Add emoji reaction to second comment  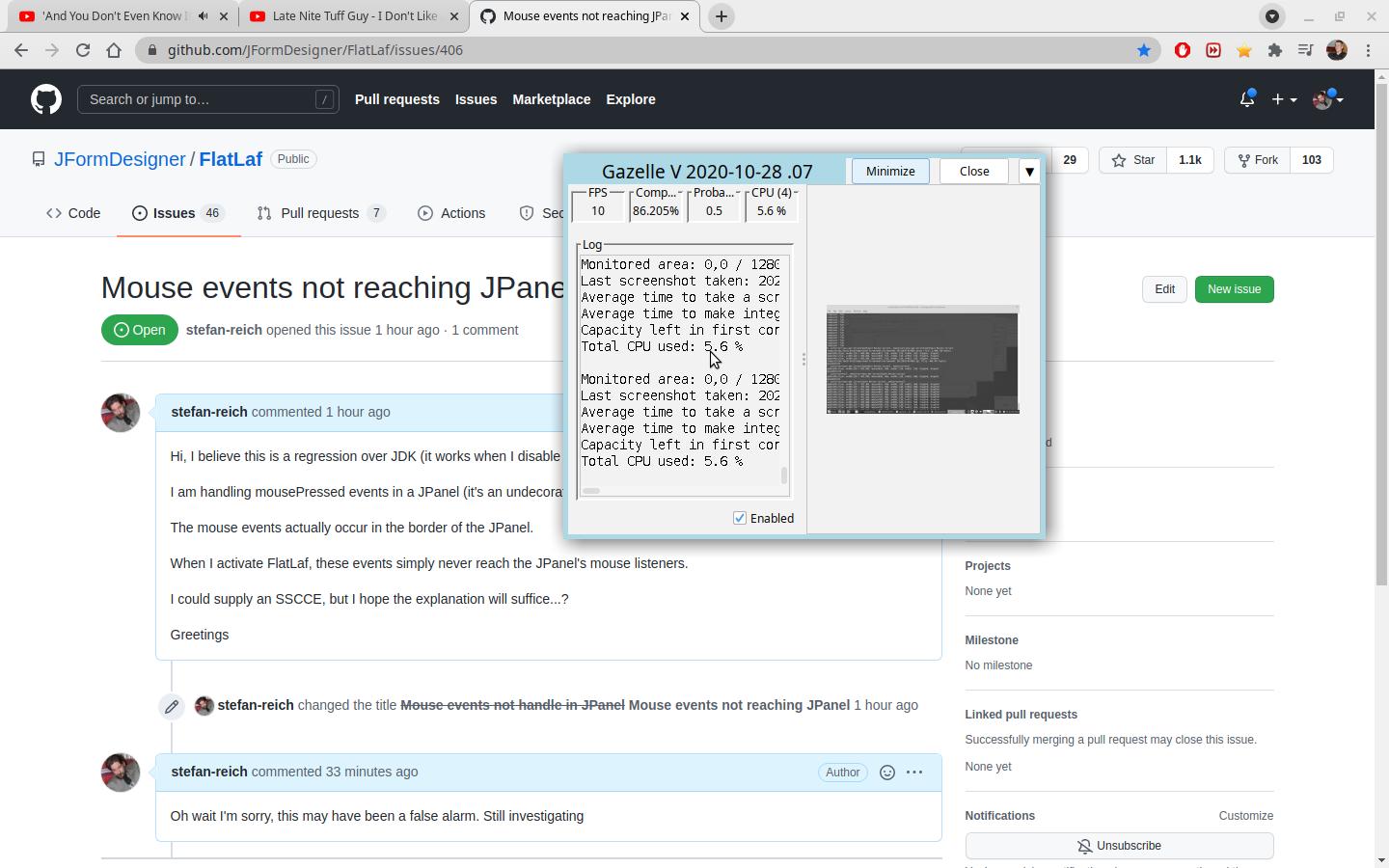[887, 773]
